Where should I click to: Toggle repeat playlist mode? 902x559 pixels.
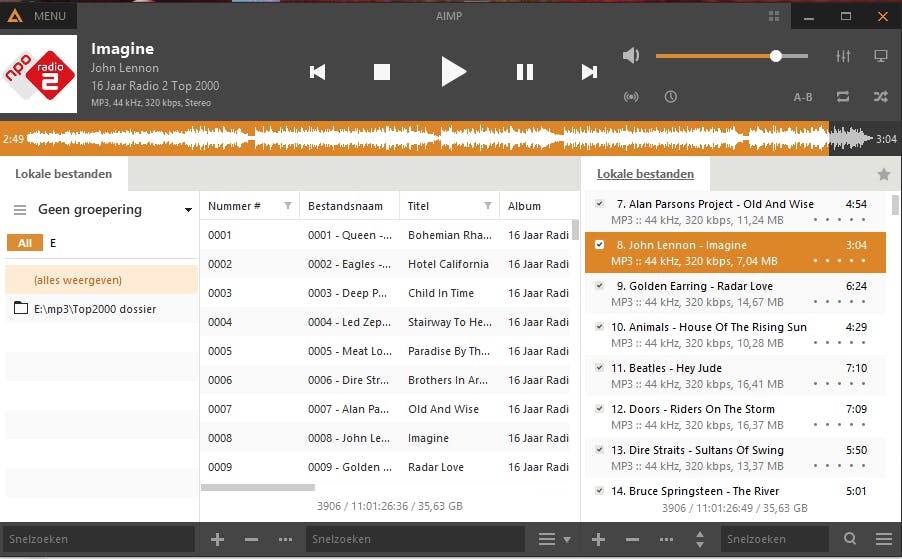(843, 97)
